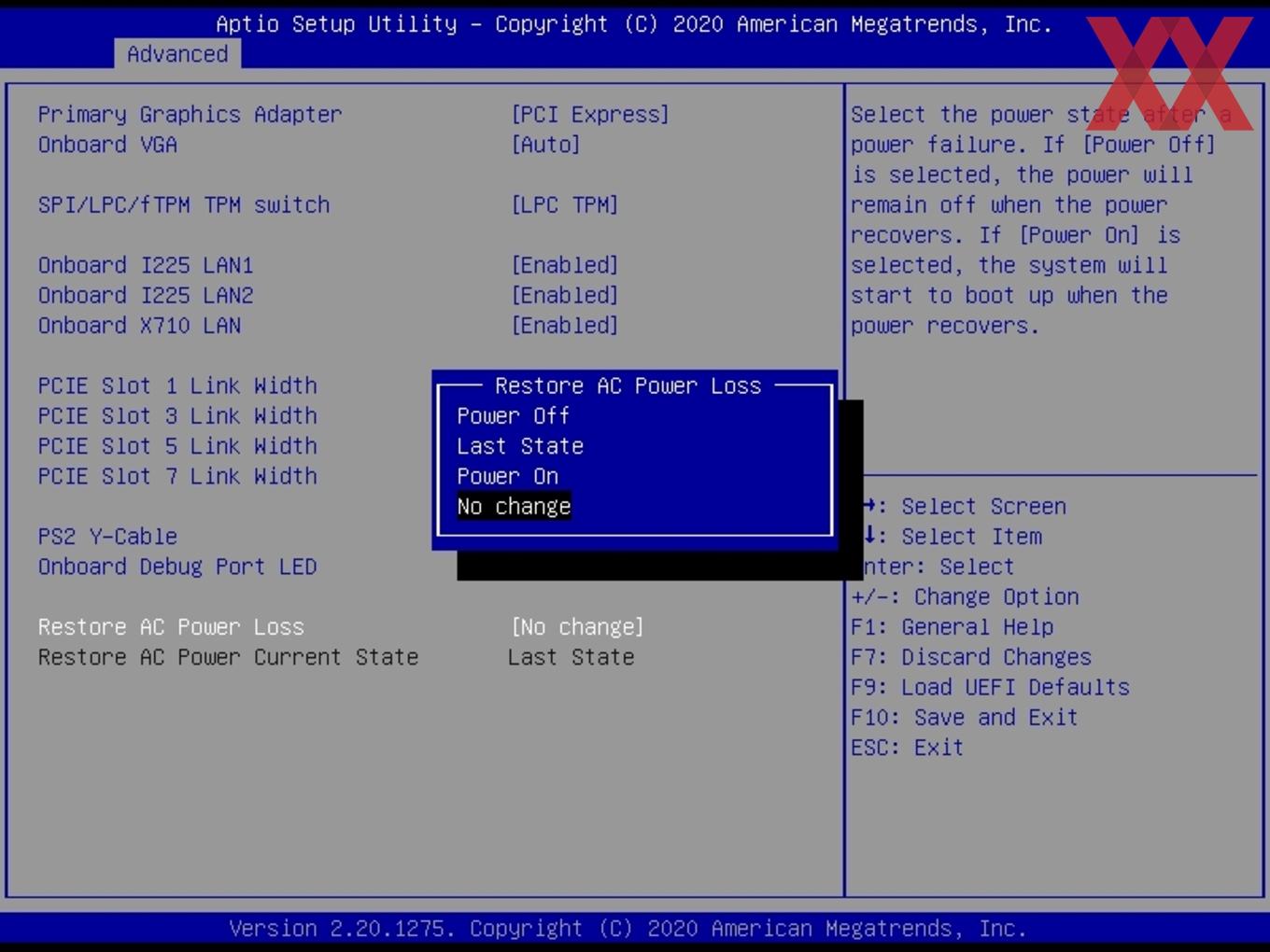Select SPI/LPC/fTPM TPM switch label
Viewport: 1270px width, 952px height.
[x=184, y=205]
